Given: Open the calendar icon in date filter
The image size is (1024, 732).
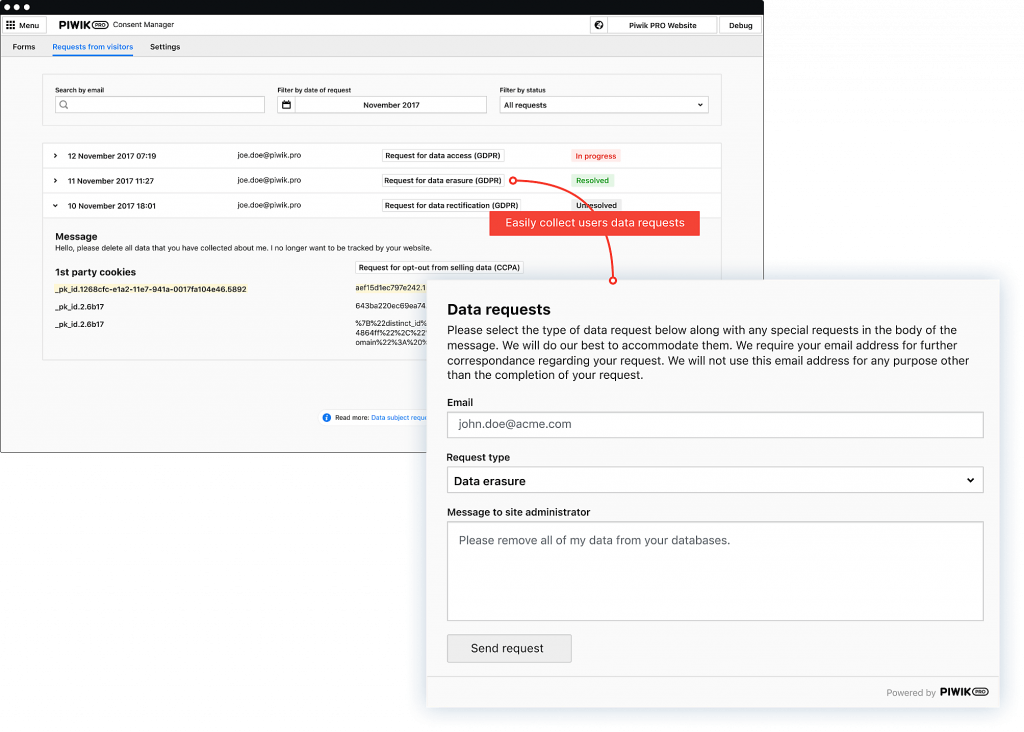Looking at the screenshot, I should pos(285,104).
